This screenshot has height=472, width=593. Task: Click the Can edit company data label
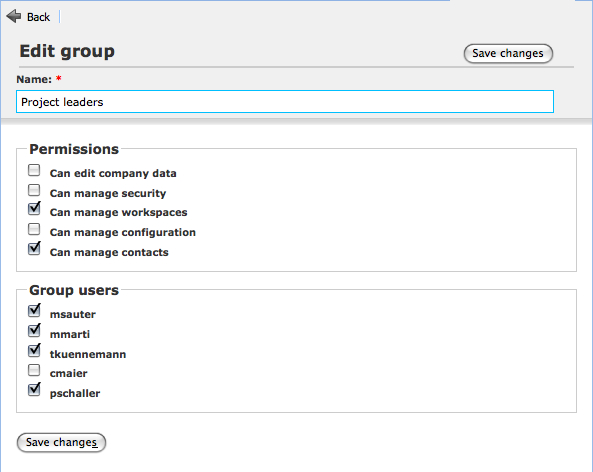(x=113, y=173)
